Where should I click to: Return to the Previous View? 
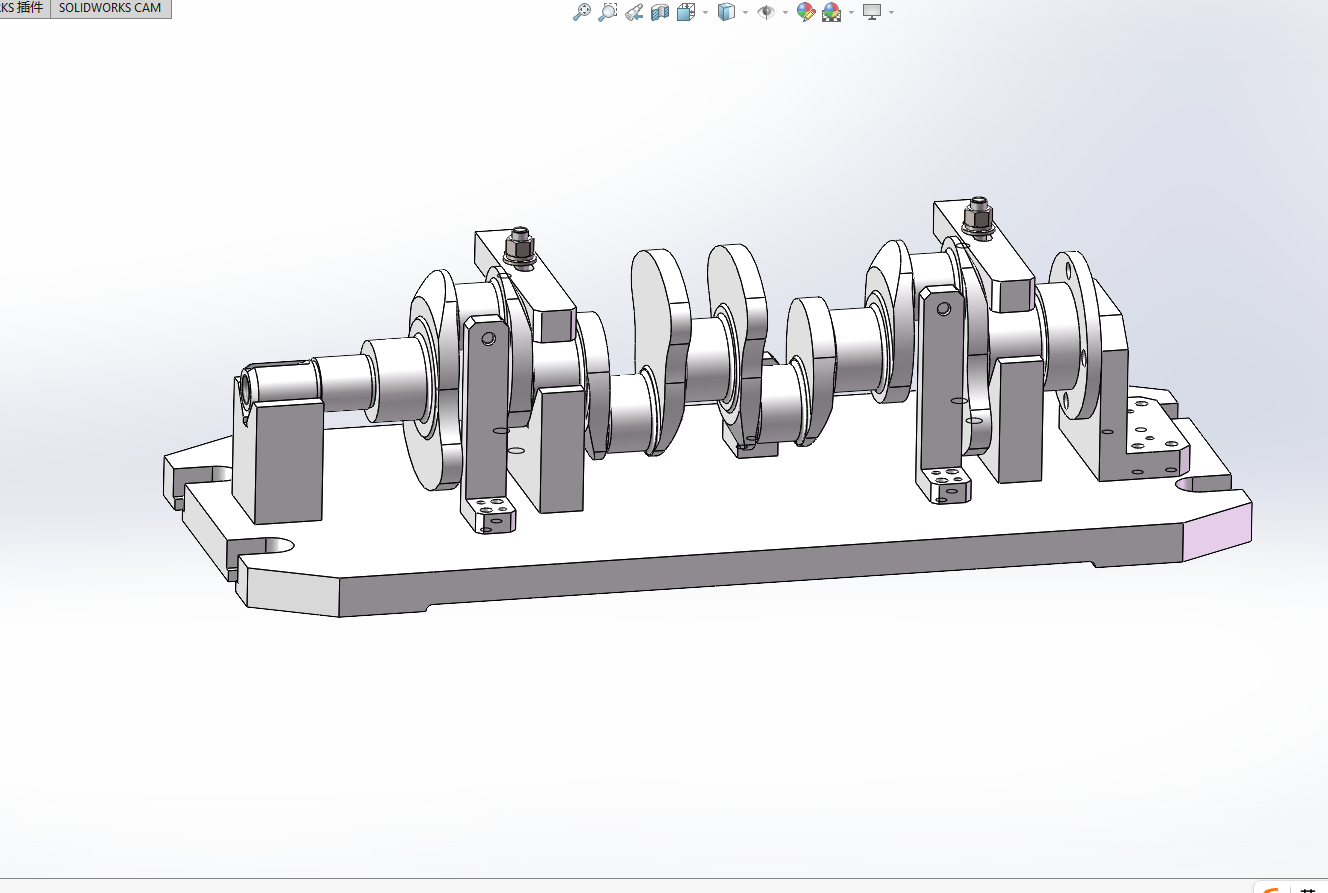(633, 12)
